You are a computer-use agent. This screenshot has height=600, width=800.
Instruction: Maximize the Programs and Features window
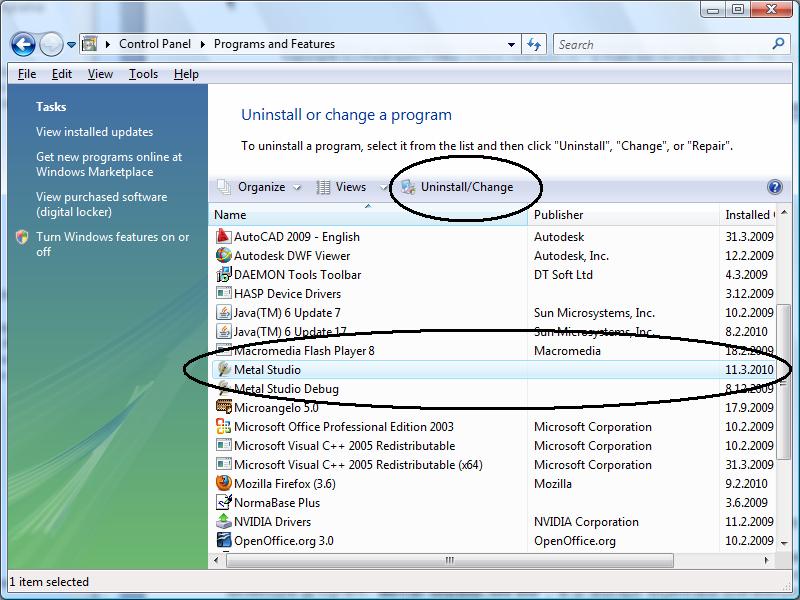coord(738,9)
